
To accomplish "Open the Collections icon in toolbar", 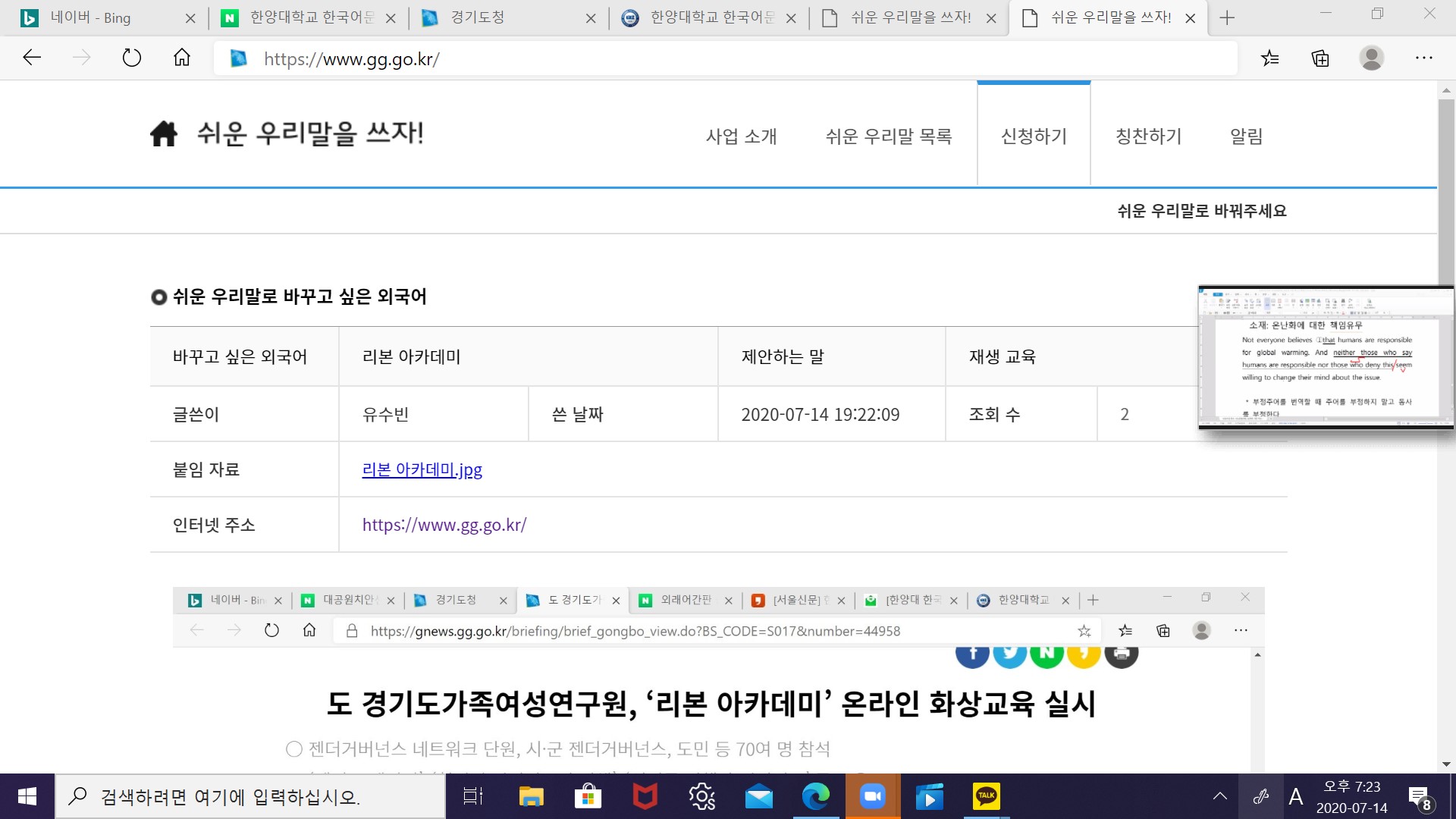I will point(1320,58).
